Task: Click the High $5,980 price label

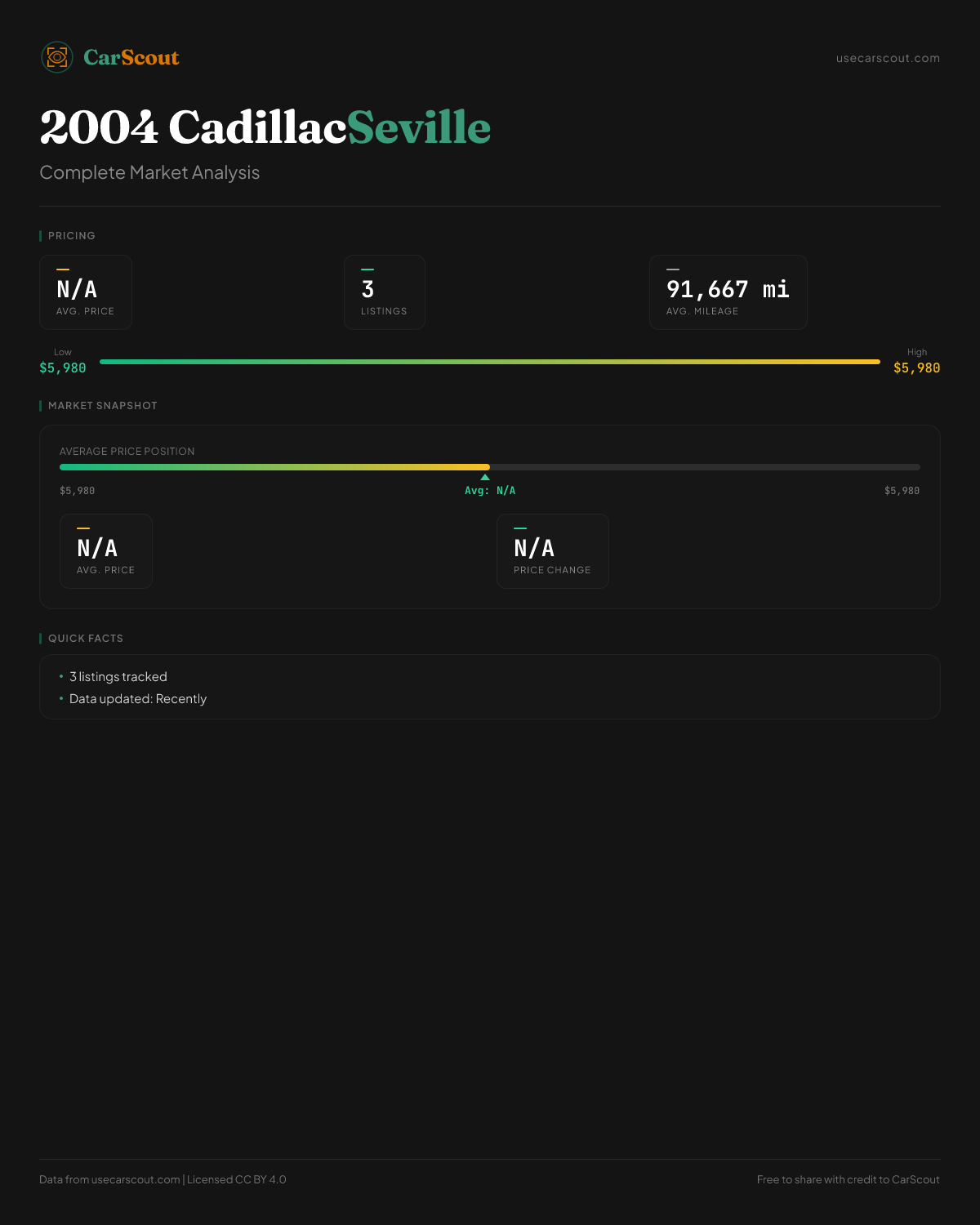Action: pos(916,367)
